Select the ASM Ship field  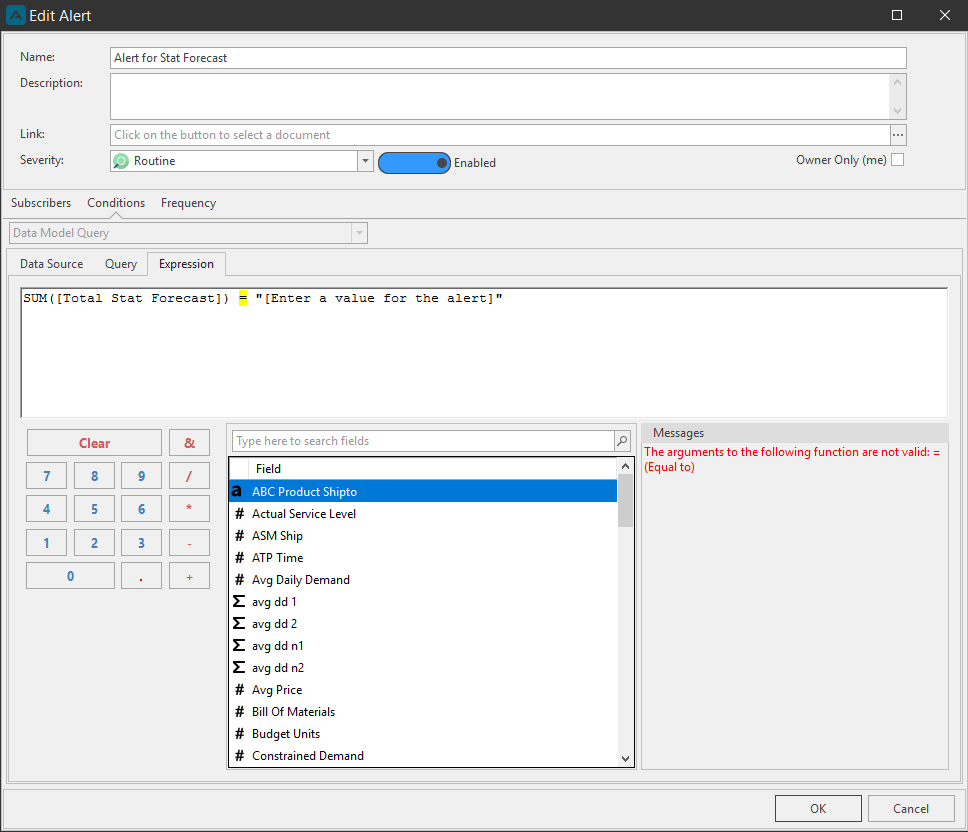[423, 536]
